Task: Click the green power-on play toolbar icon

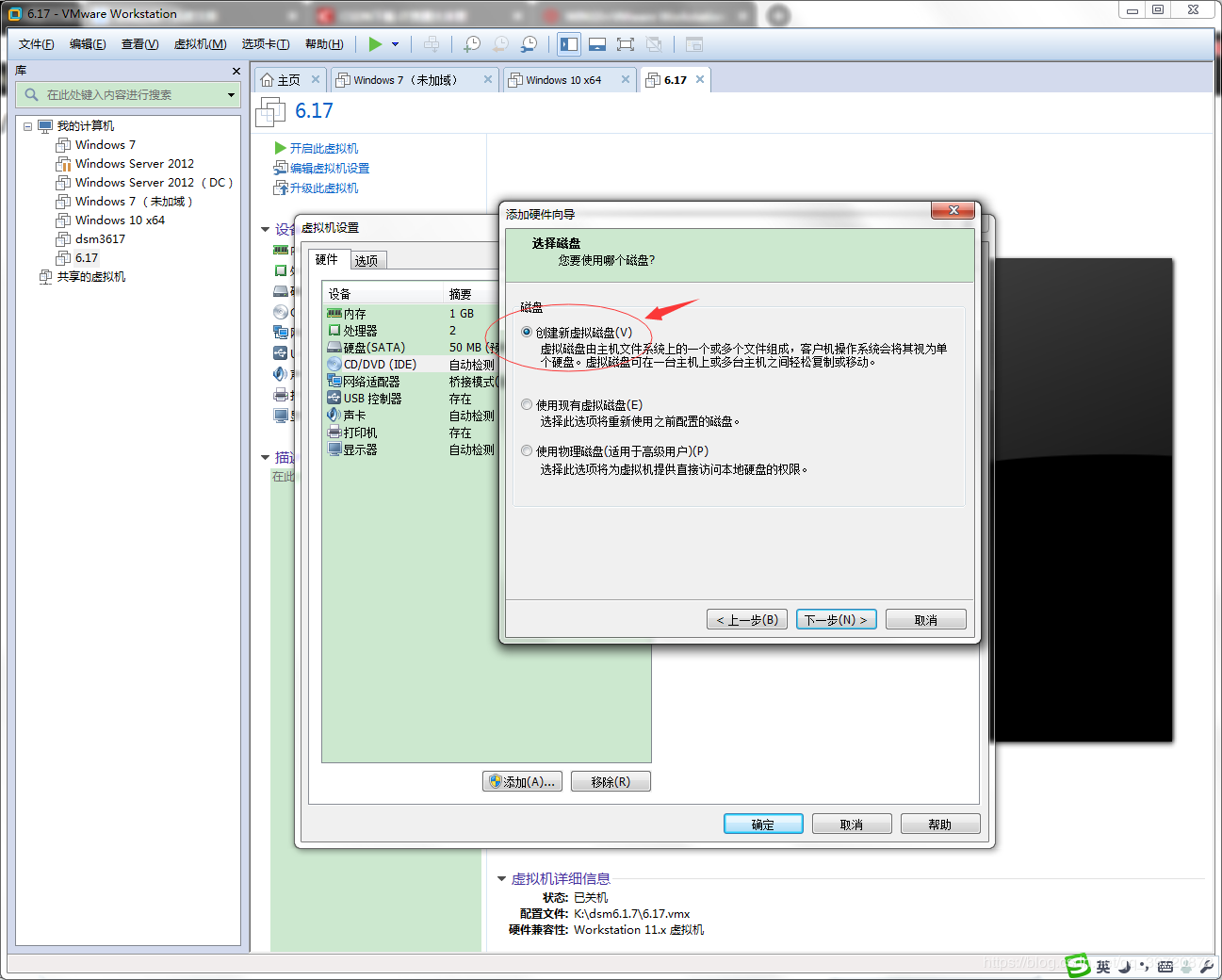Action: point(375,44)
